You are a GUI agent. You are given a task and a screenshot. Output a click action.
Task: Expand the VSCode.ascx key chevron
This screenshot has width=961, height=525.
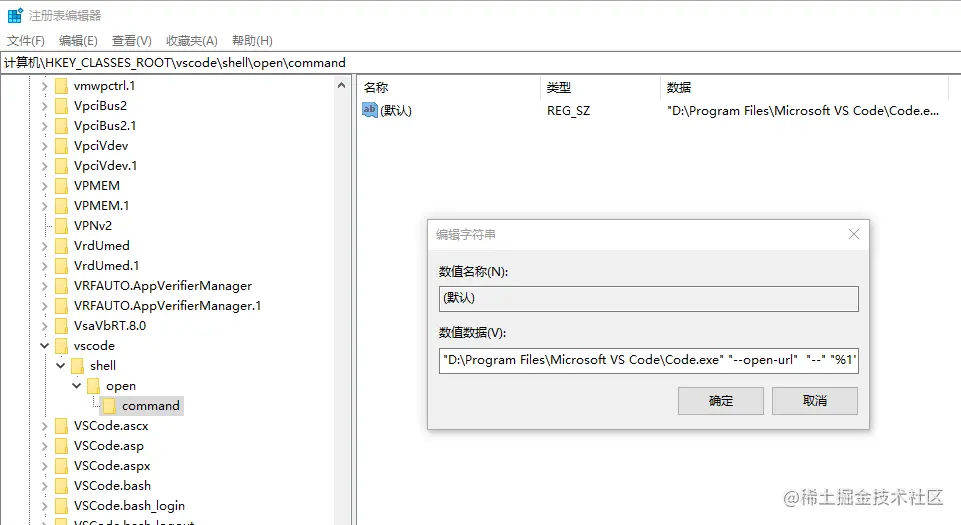point(44,426)
